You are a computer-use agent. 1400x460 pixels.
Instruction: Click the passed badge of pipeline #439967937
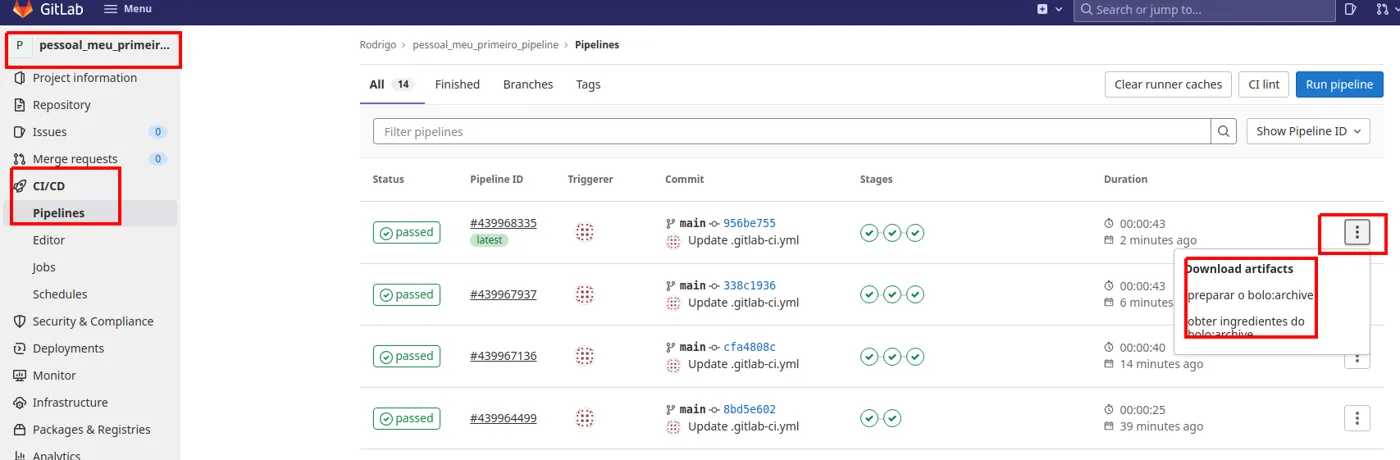click(406, 294)
